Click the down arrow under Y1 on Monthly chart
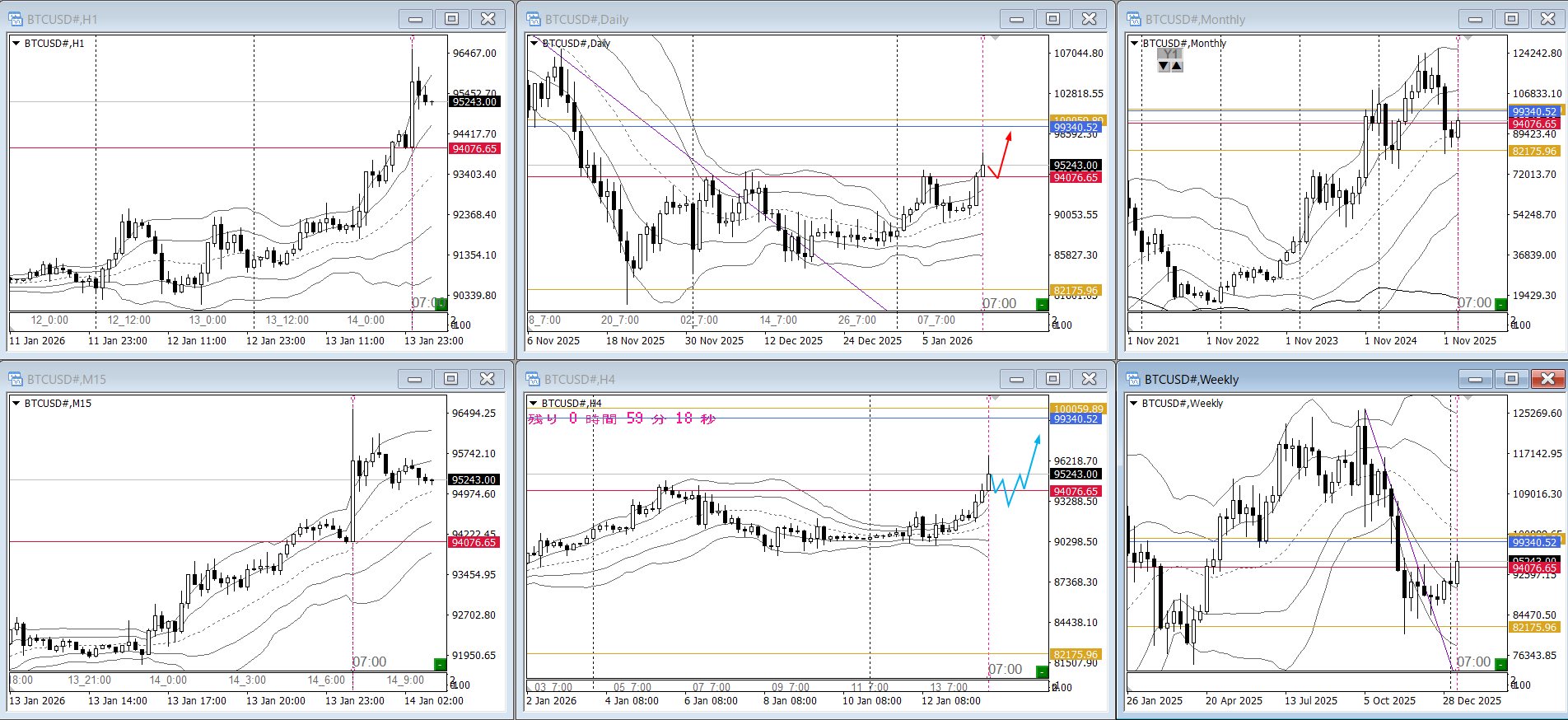 [1164, 66]
